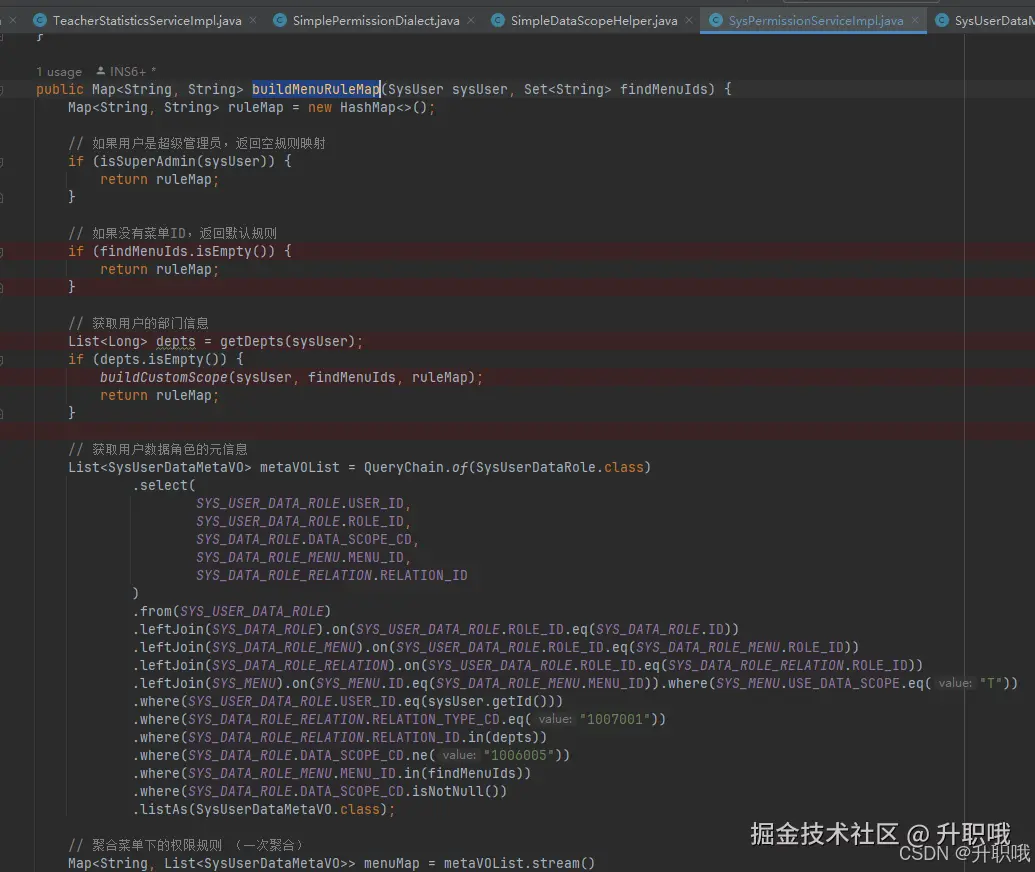
Task: Click the author person icon beside INS6+
Action: tap(100, 71)
